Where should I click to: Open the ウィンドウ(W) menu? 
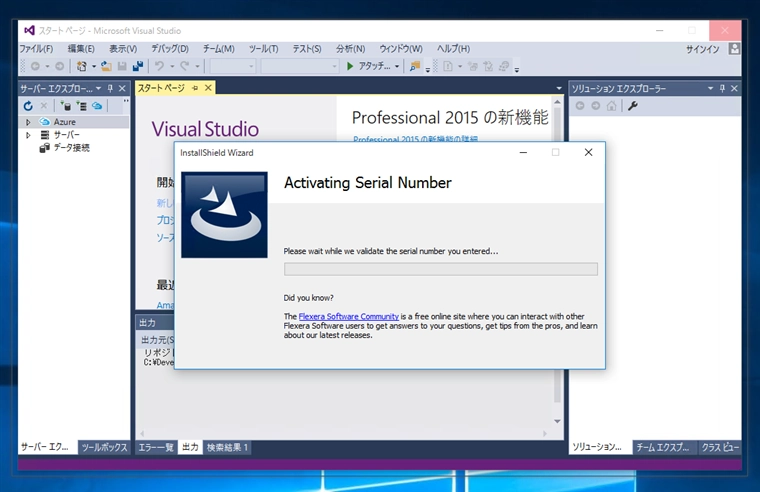click(x=401, y=48)
